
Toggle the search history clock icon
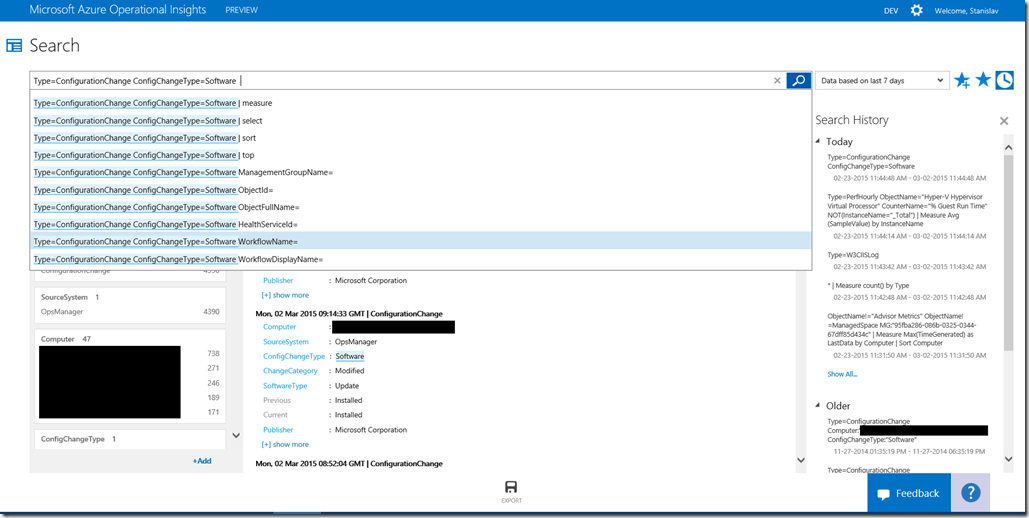pyautogui.click(x=1004, y=80)
